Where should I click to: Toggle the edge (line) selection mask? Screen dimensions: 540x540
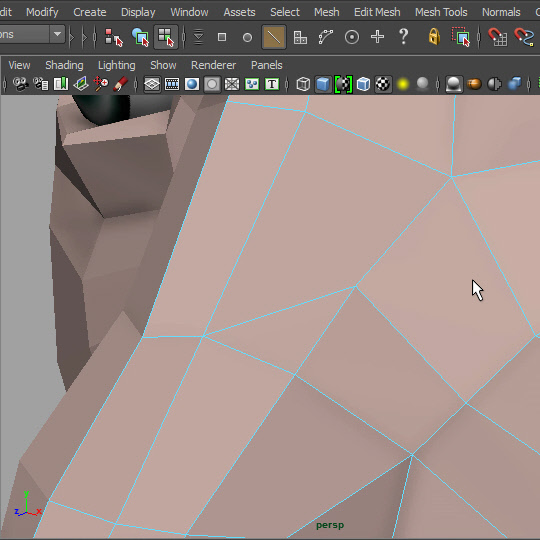point(274,37)
